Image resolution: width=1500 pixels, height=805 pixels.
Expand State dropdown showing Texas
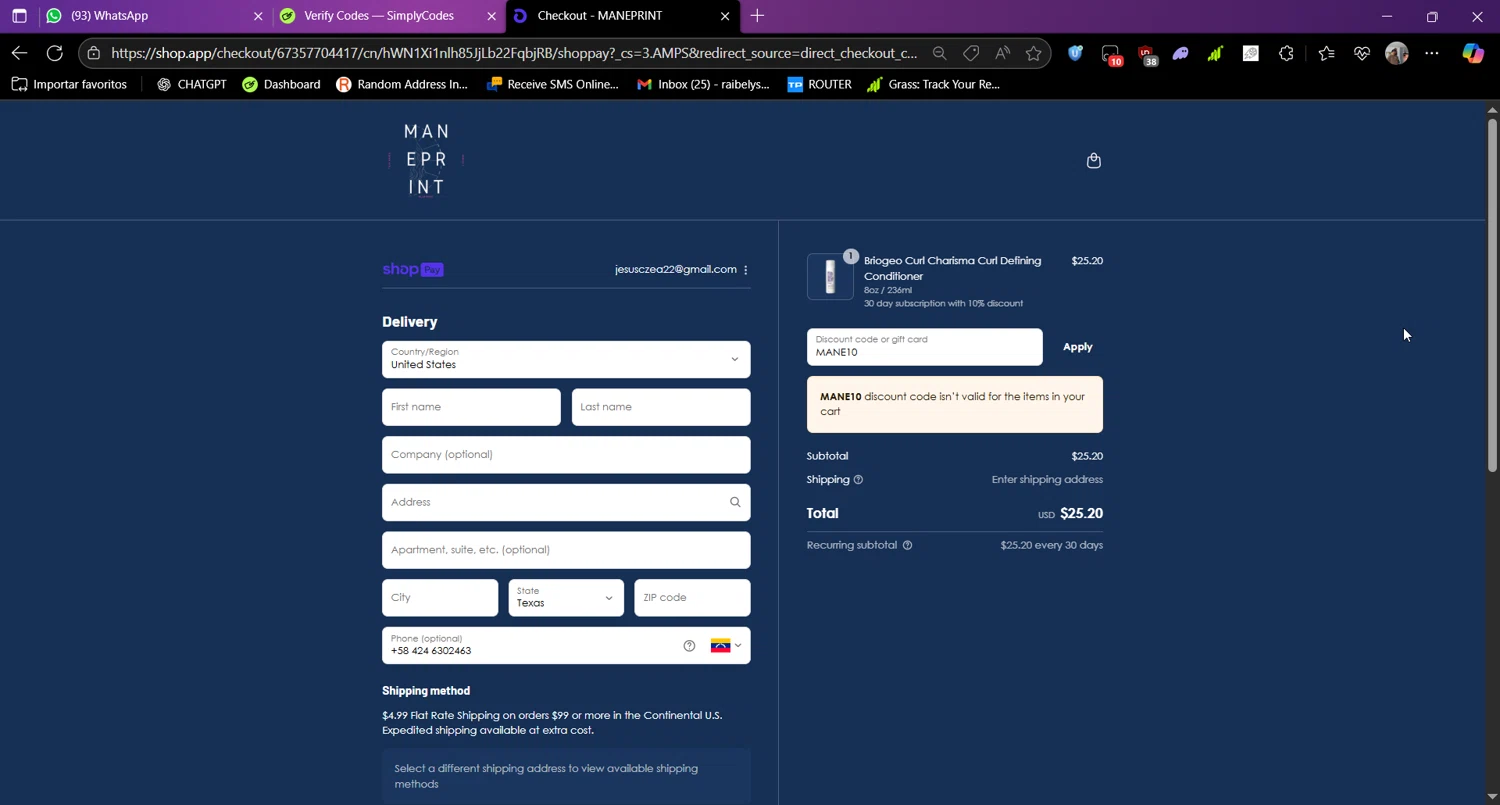point(566,598)
